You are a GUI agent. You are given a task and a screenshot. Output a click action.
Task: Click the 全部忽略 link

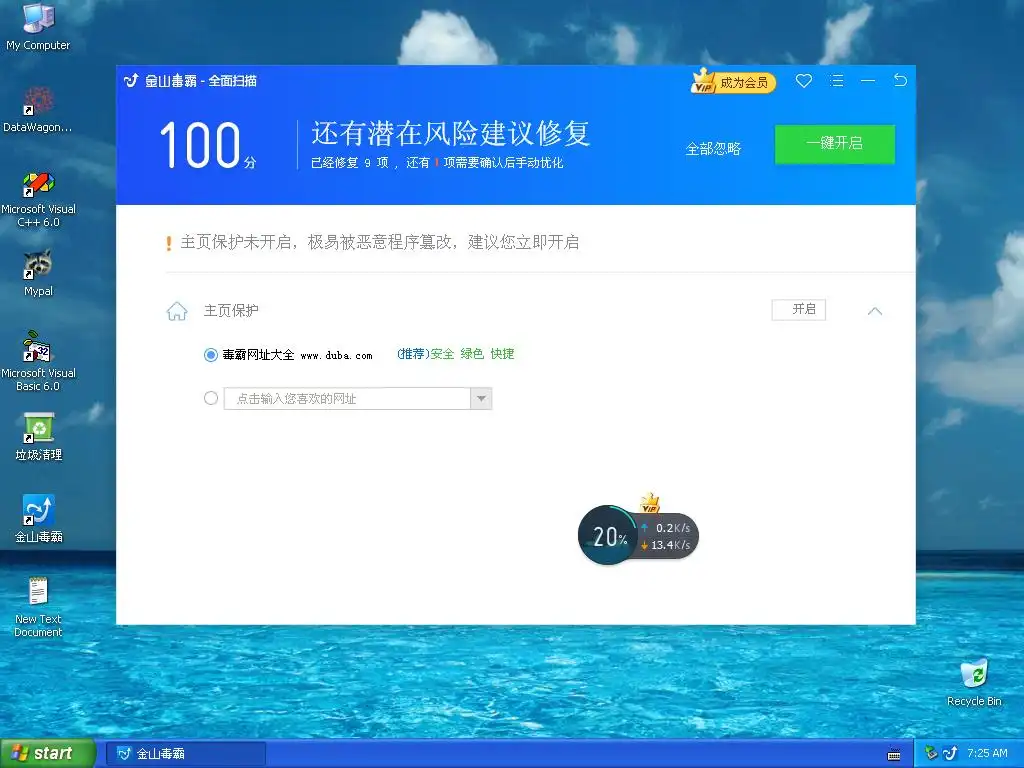713,149
